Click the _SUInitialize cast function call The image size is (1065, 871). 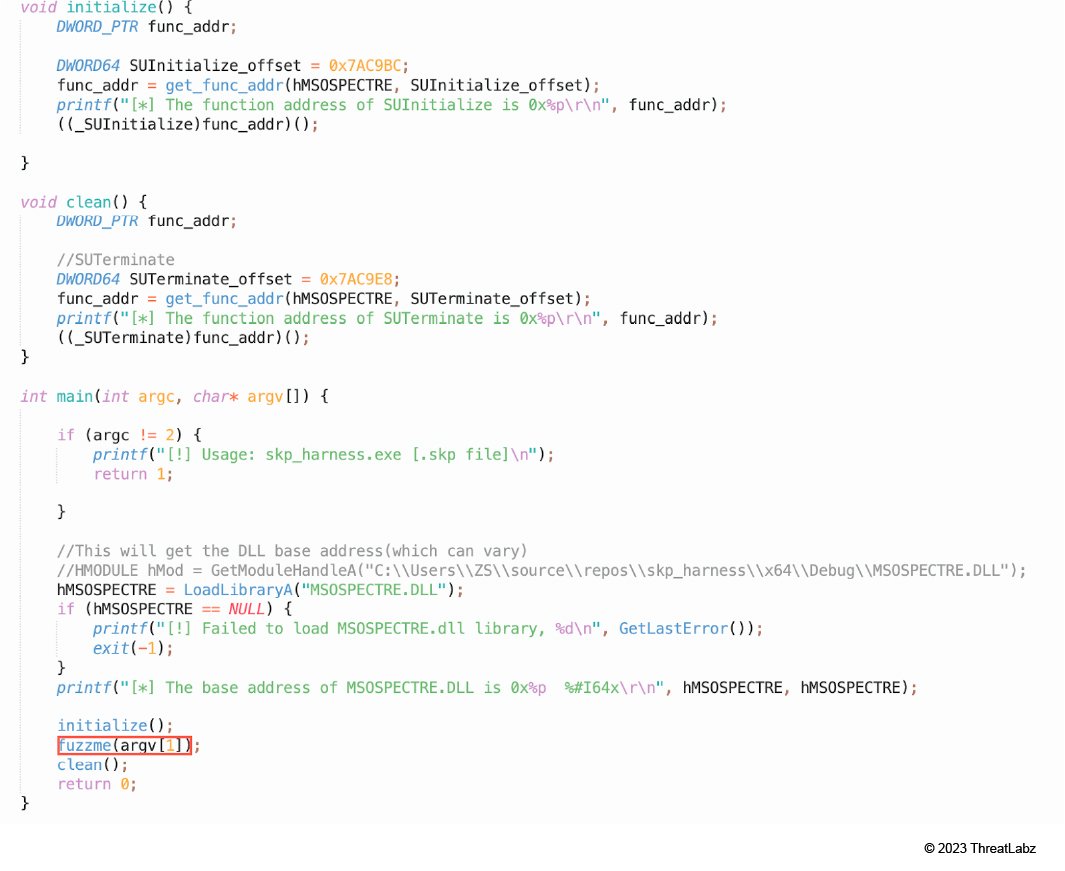(187, 124)
